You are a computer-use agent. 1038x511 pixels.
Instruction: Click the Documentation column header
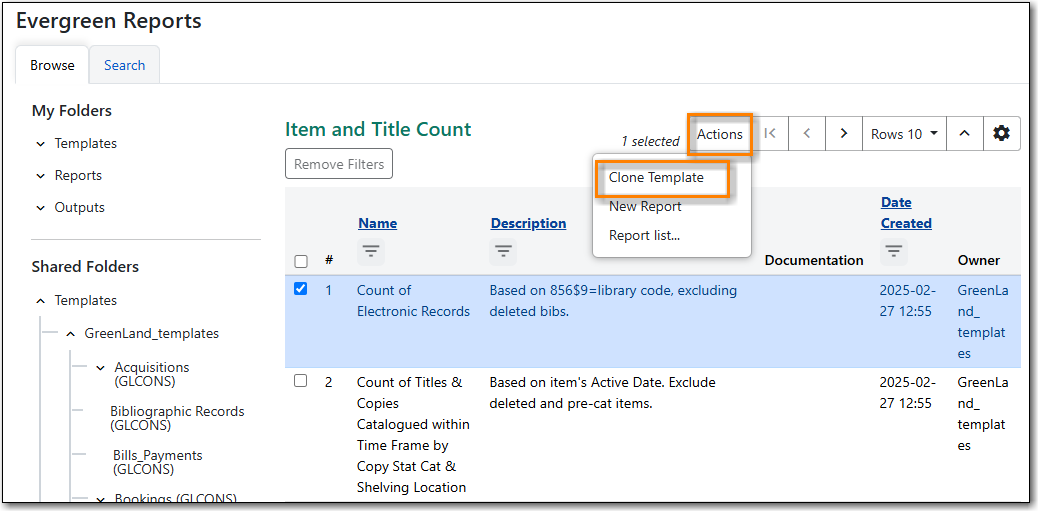click(x=814, y=260)
